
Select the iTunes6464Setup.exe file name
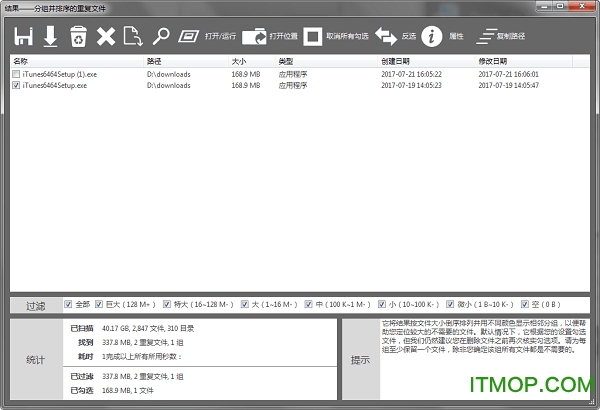55,85
